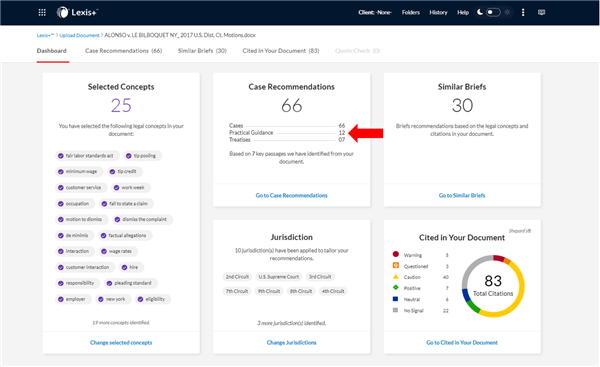Click the sun light mode icon
The height and width of the screenshot is (367, 600).
tap(507, 12)
